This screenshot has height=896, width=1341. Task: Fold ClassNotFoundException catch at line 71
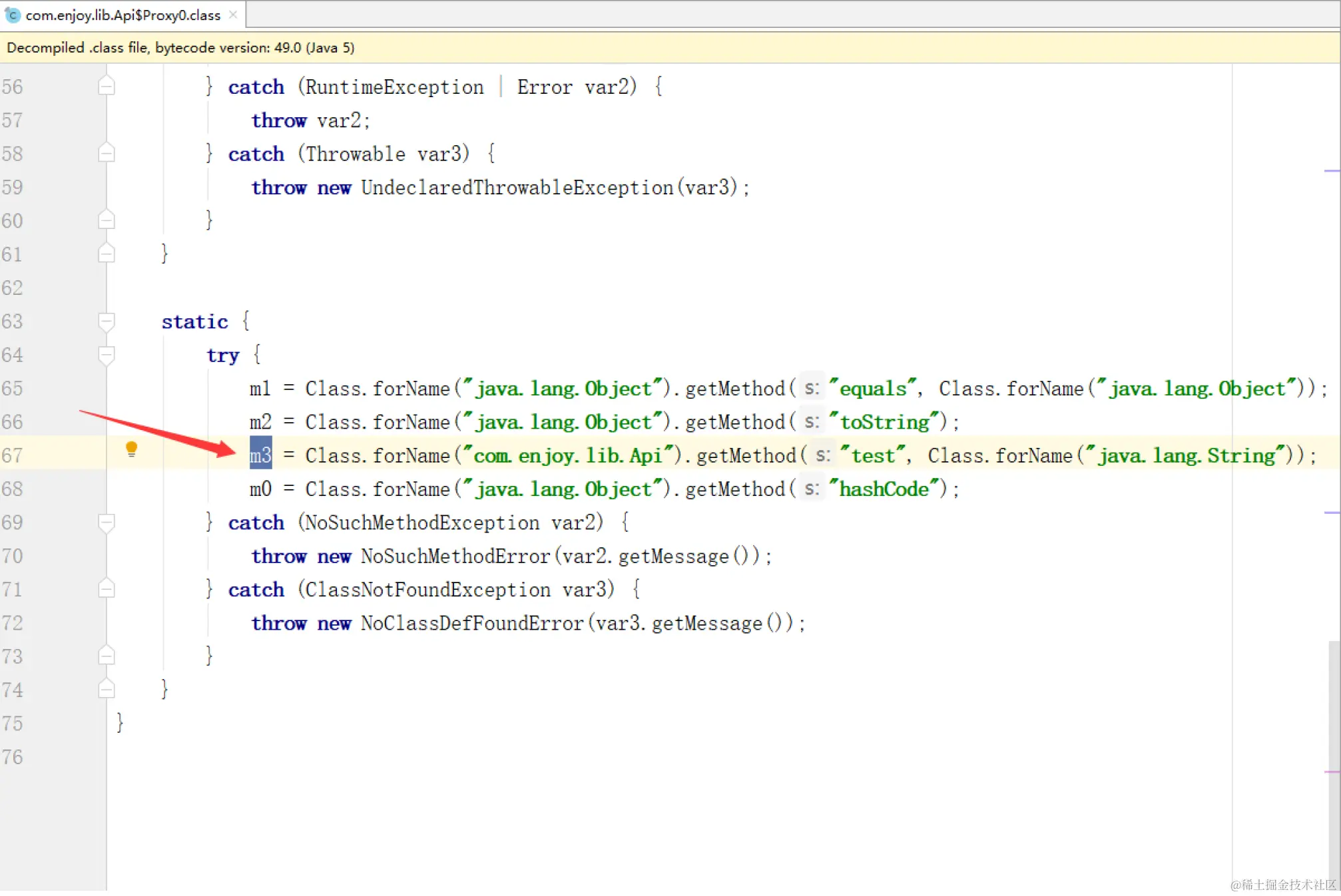click(x=107, y=589)
